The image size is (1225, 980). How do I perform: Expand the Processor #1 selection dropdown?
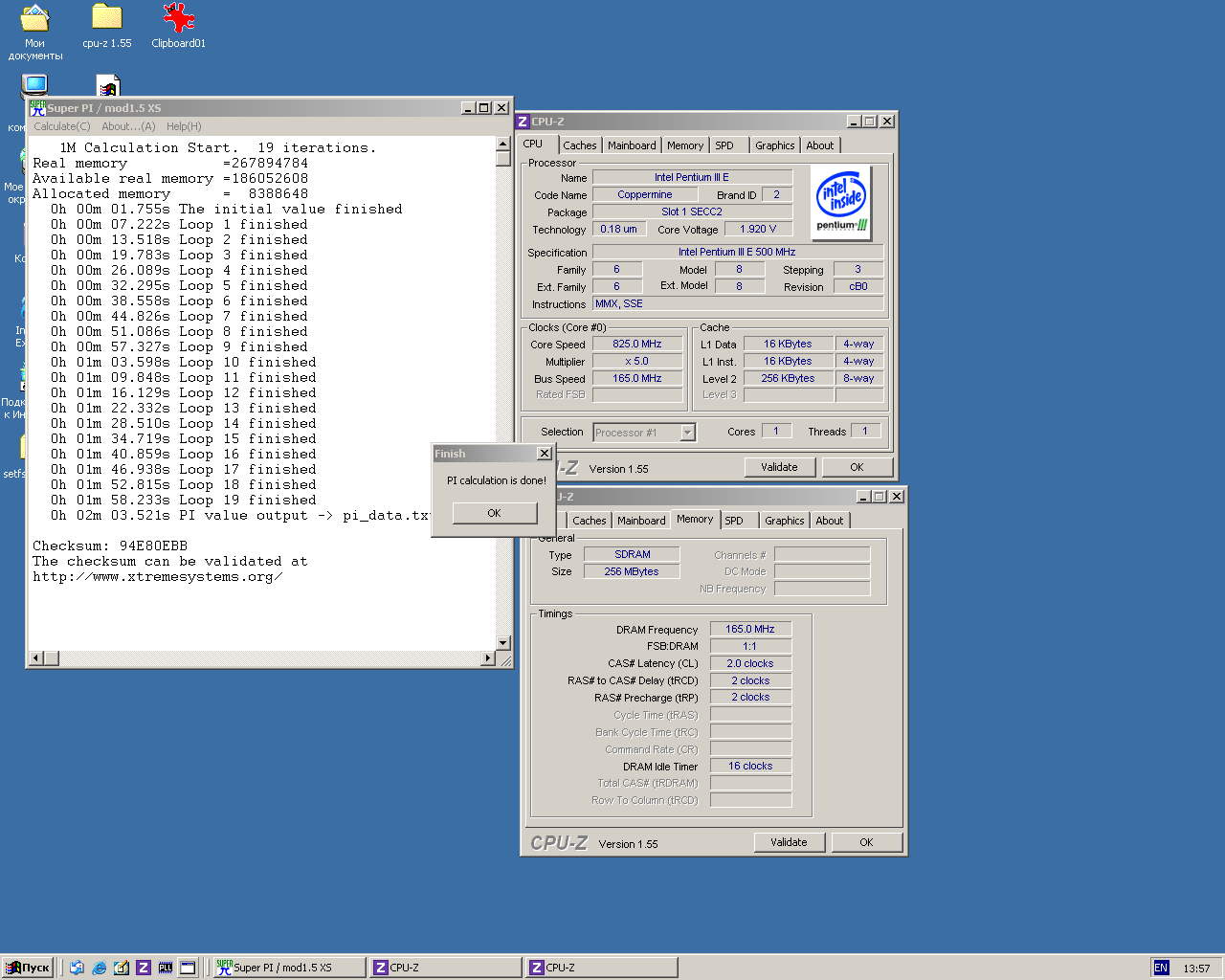[x=687, y=433]
